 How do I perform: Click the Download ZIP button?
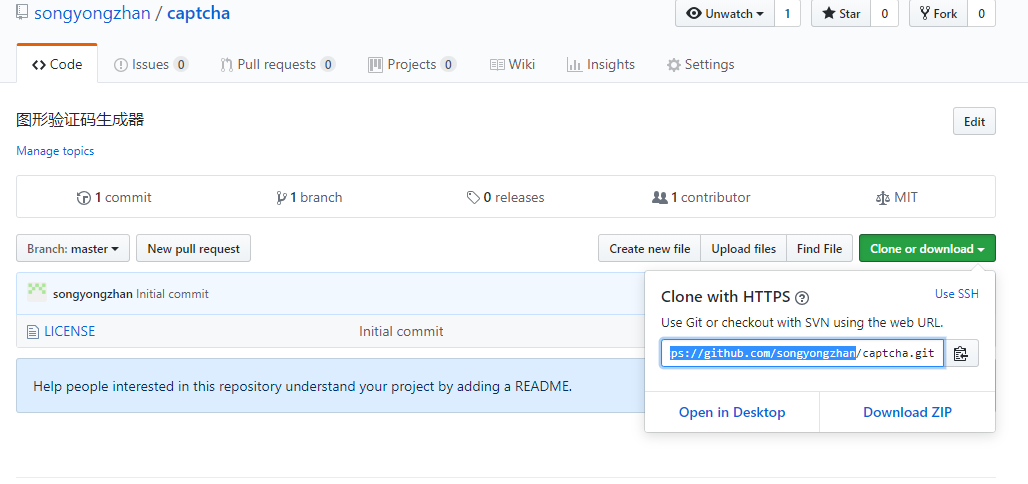pos(907,412)
